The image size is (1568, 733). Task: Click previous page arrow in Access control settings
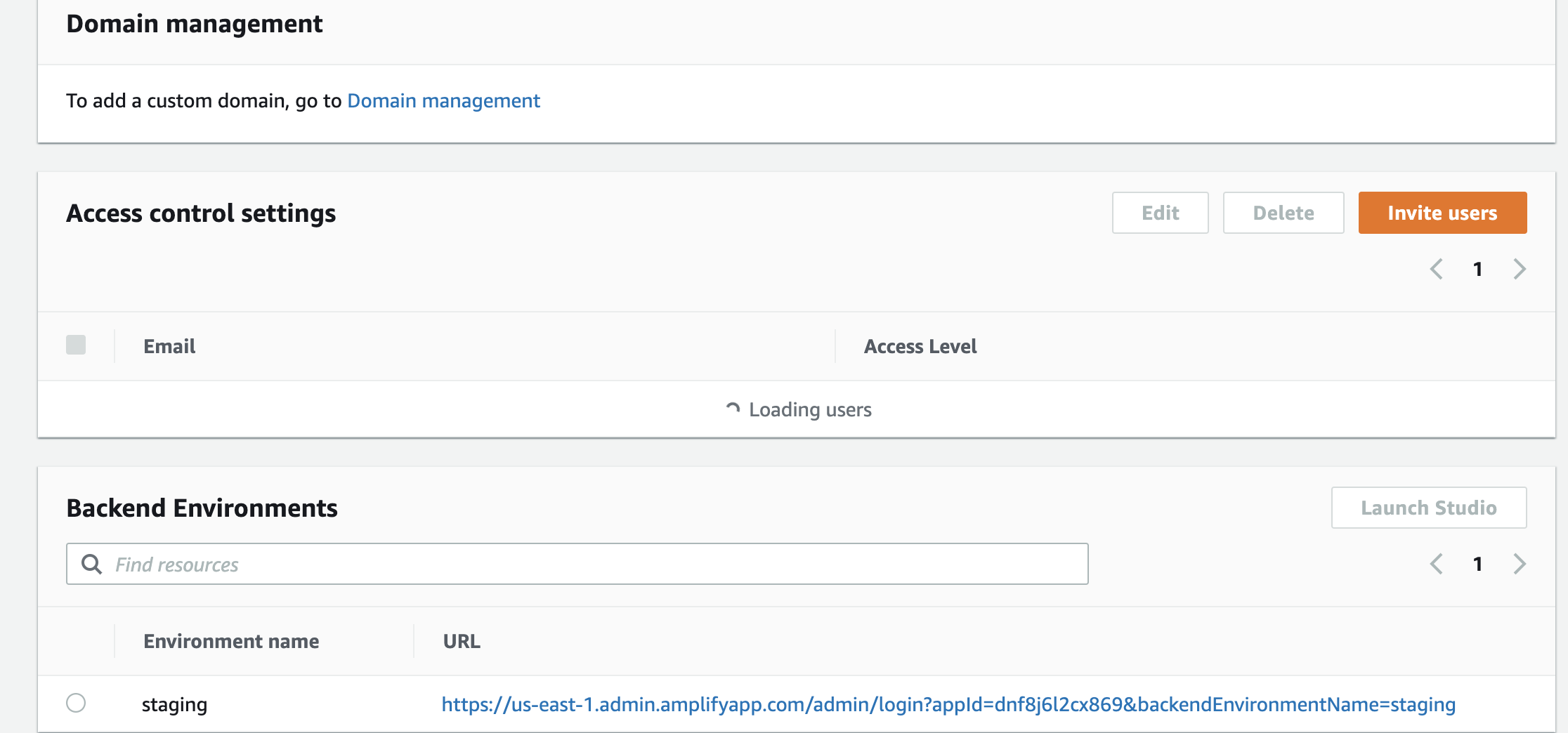point(1436,269)
